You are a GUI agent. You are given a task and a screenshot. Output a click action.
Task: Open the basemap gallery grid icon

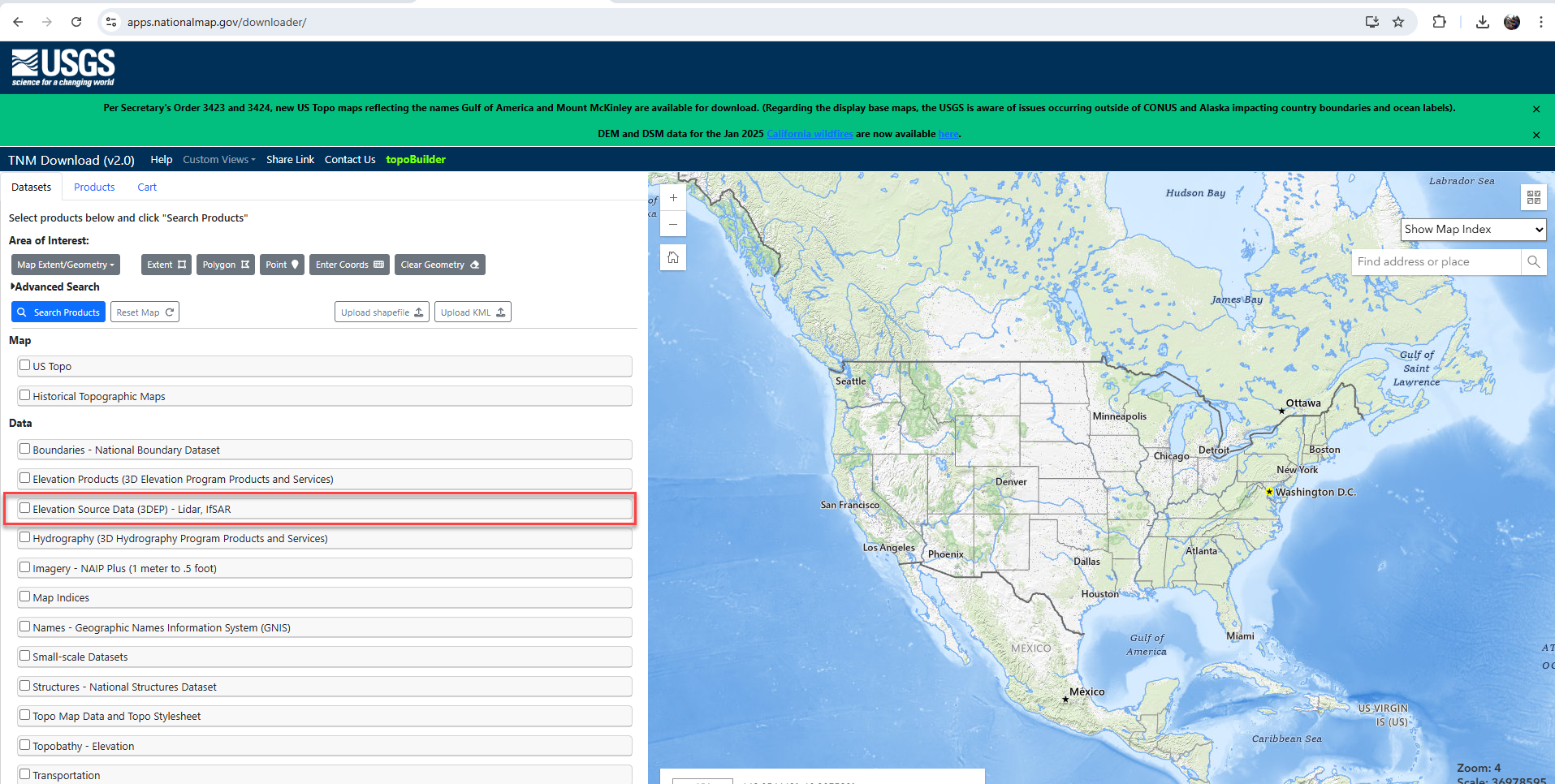pos(1533,197)
